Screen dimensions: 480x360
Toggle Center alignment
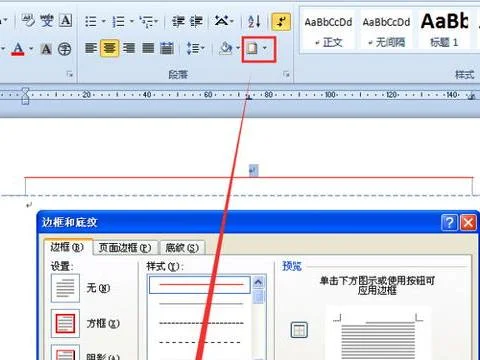pyautogui.click(x=110, y=49)
